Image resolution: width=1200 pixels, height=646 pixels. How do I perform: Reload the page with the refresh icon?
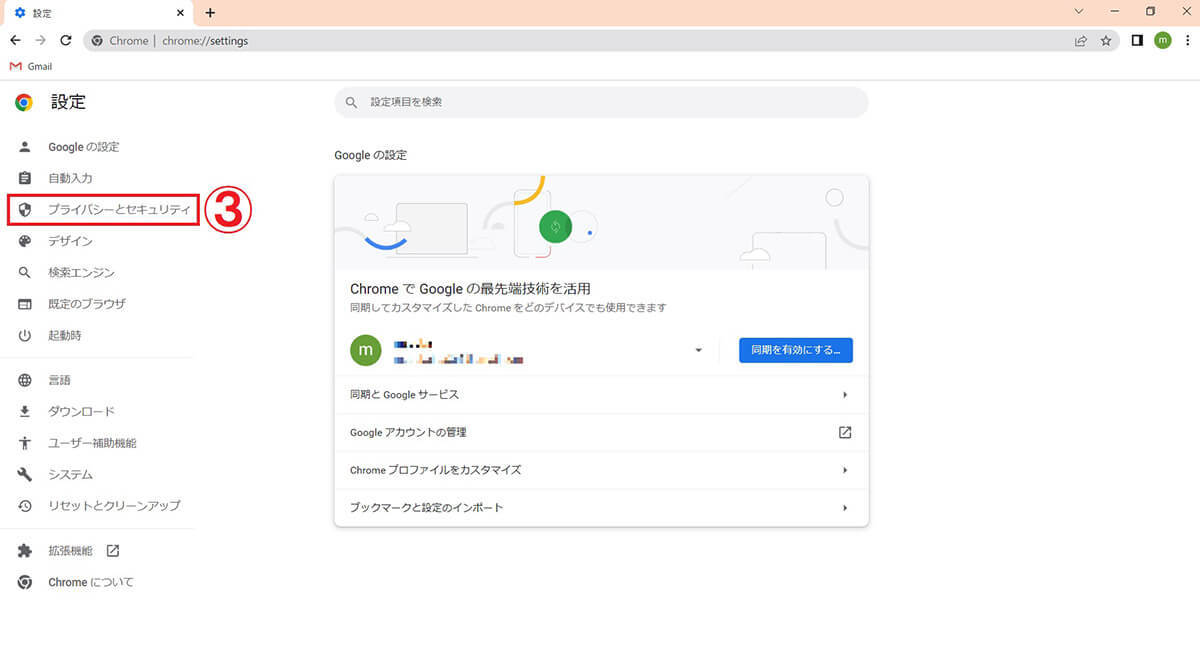66,41
